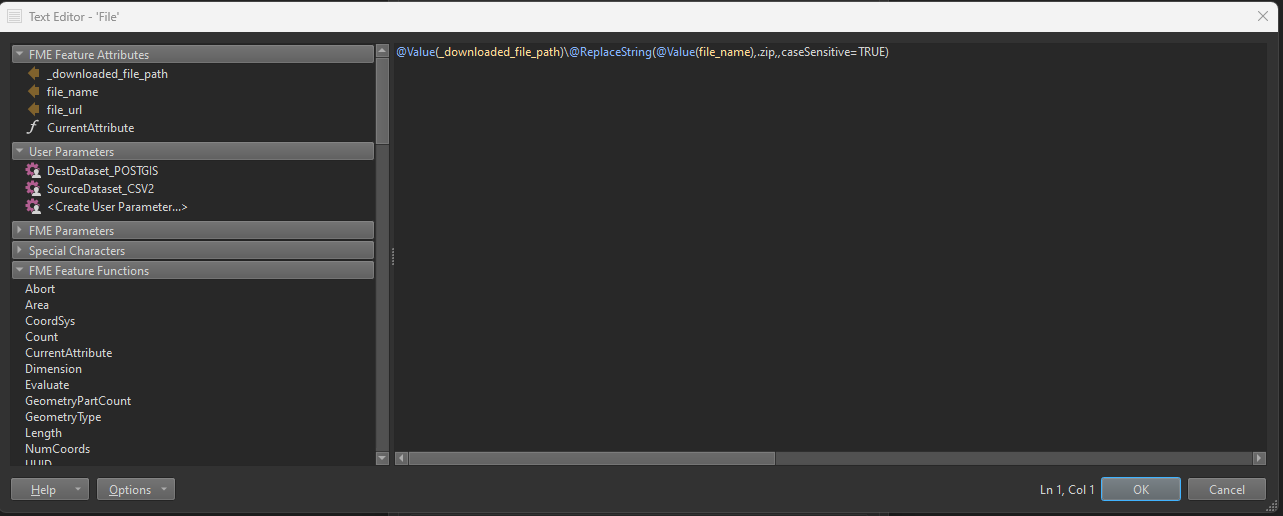Screen dimensions: 1283x516
Task: Click the Ln 1, Col 1 position indicator
Action: (1067, 490)
